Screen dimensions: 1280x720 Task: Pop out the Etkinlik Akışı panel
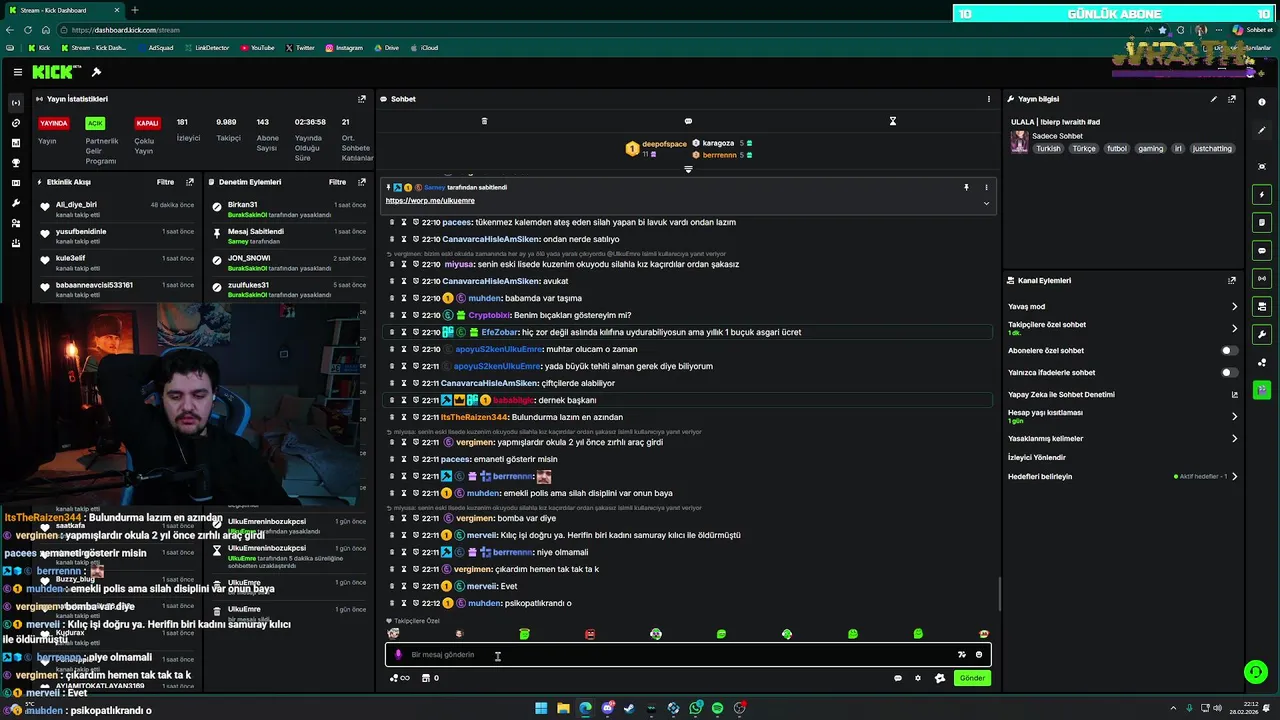coord(190,182)
